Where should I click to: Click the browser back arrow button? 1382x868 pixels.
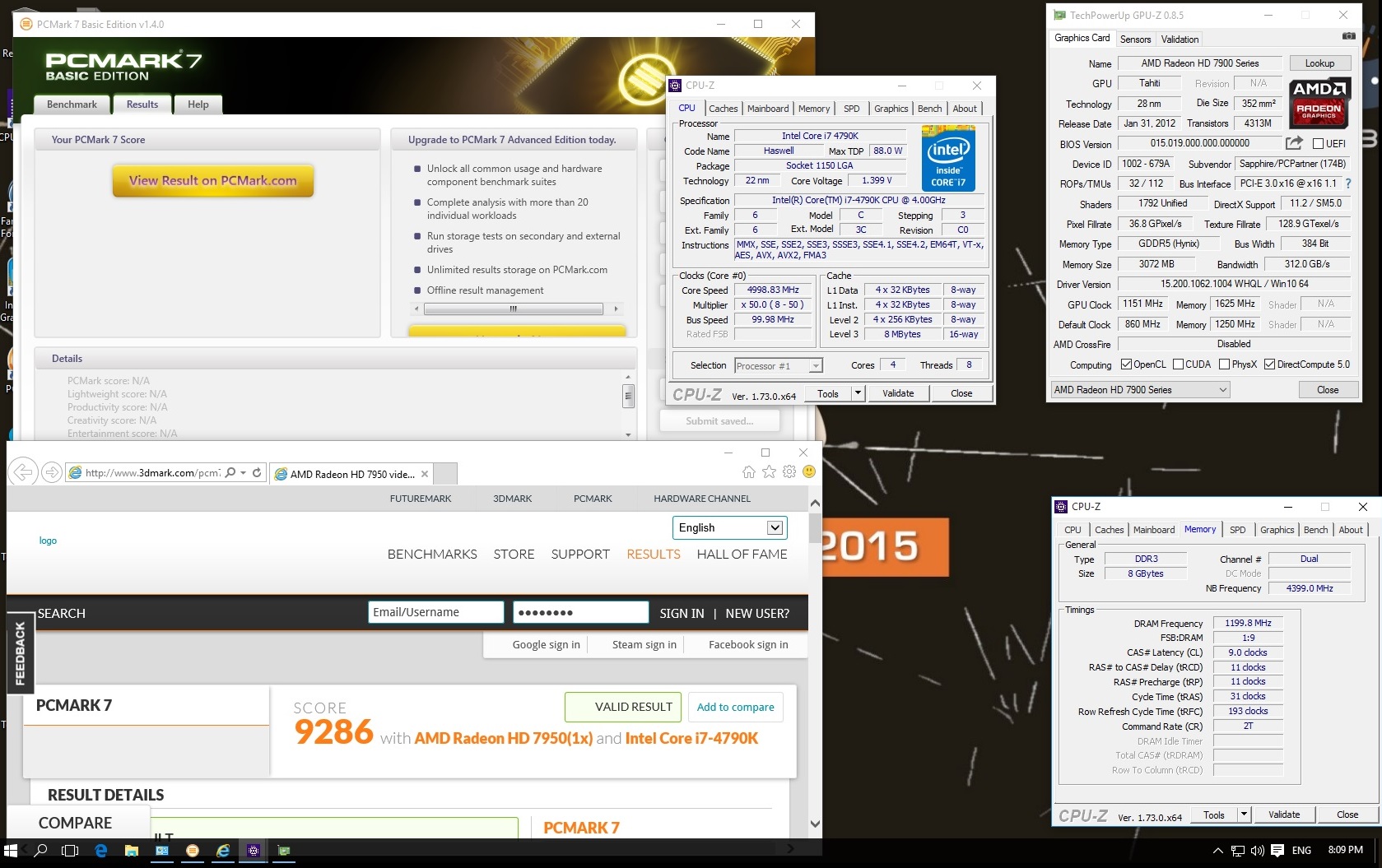tap(24, 472)
